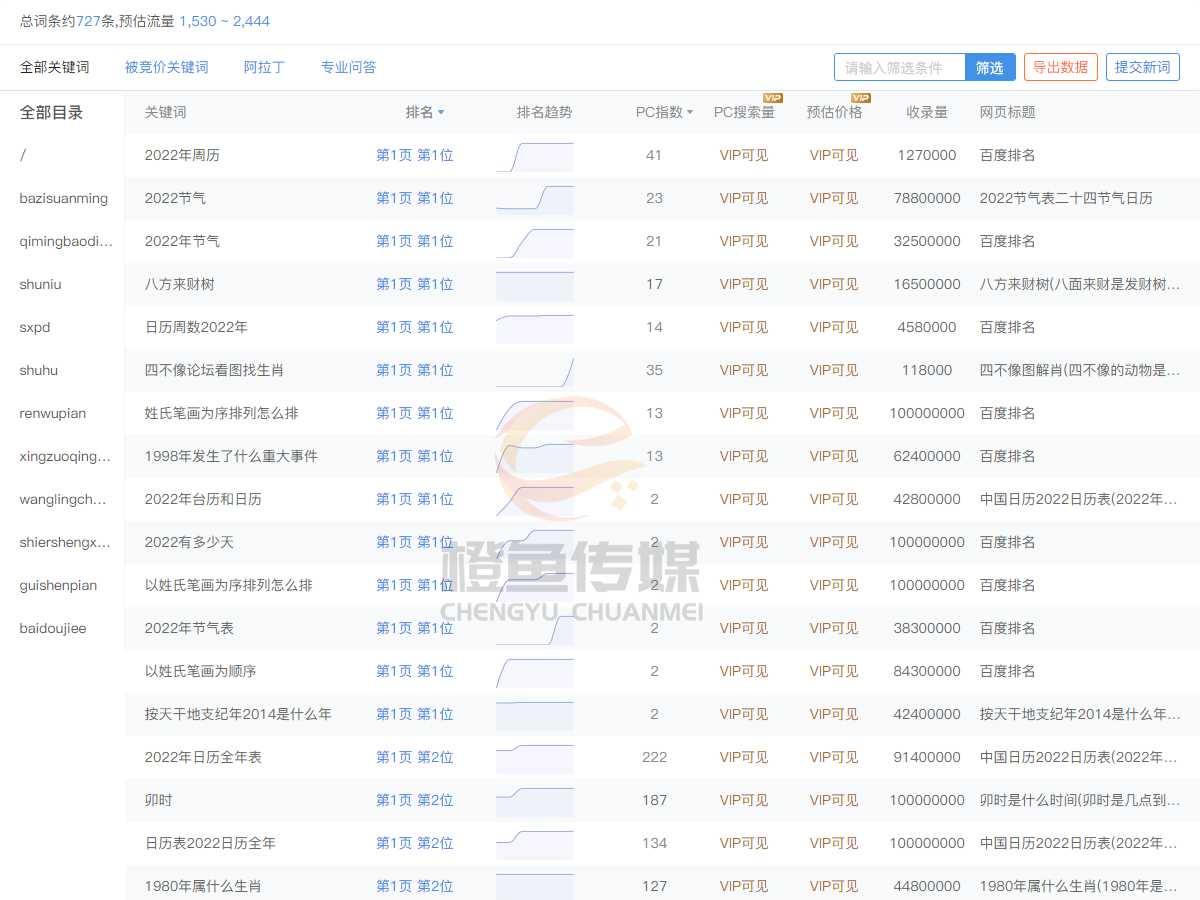Select shuhu directory in sidebar
This screenshot has width=1200, height=900.
[39, 371]
